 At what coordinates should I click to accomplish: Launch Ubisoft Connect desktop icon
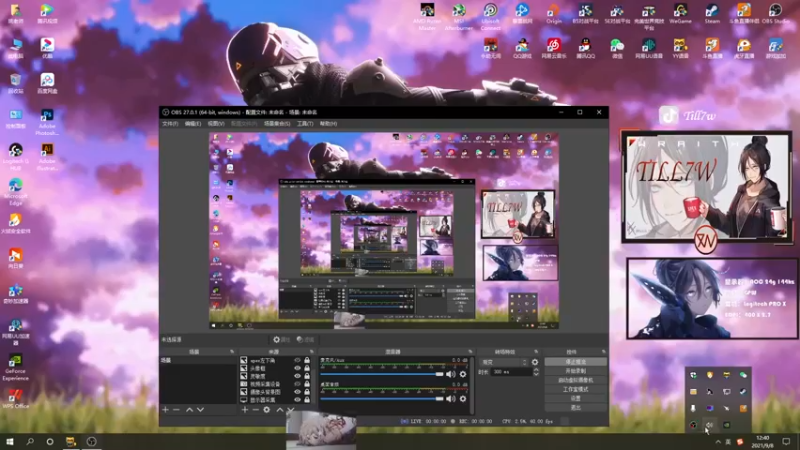click(x=490, y=16)
